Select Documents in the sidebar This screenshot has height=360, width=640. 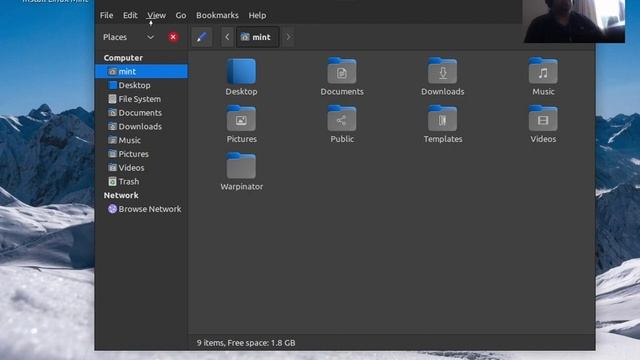(141, 113)
